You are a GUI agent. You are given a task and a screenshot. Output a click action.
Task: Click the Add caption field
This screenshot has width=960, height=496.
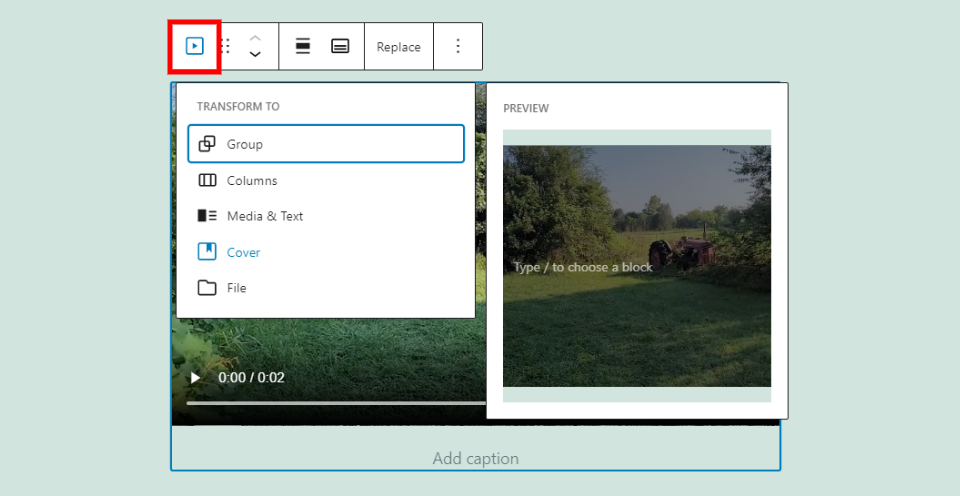coord(475,459)
